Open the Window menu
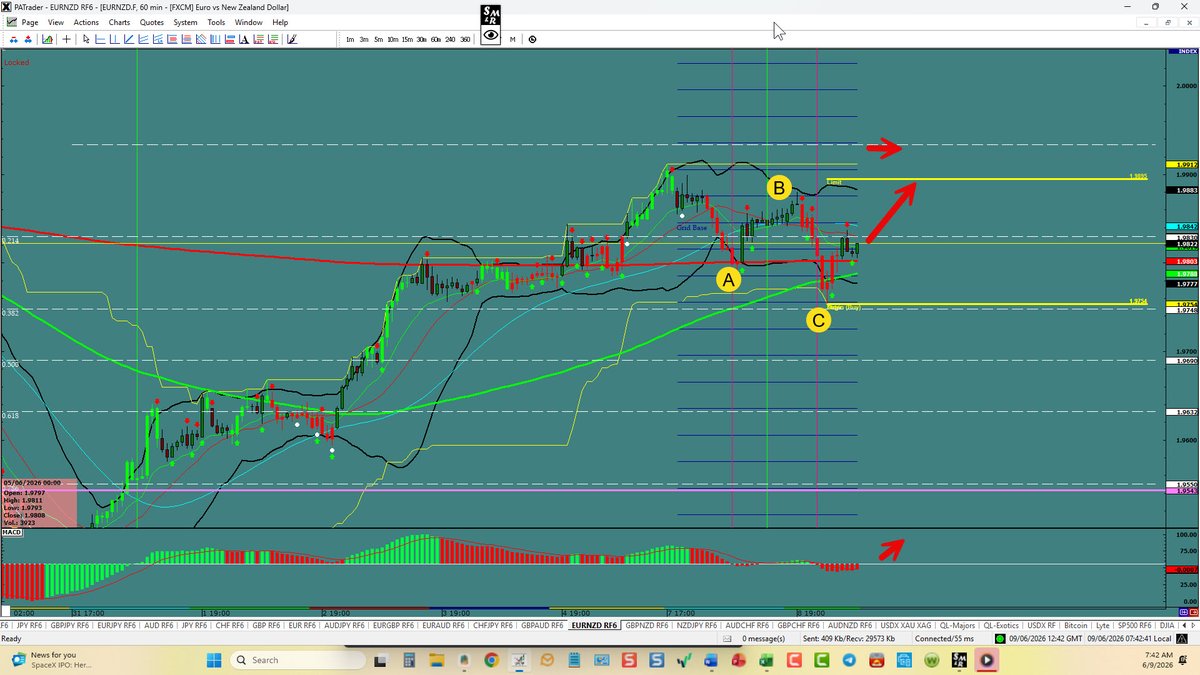The width and height of the screenshot is (1200, 675). pos(248,21)
